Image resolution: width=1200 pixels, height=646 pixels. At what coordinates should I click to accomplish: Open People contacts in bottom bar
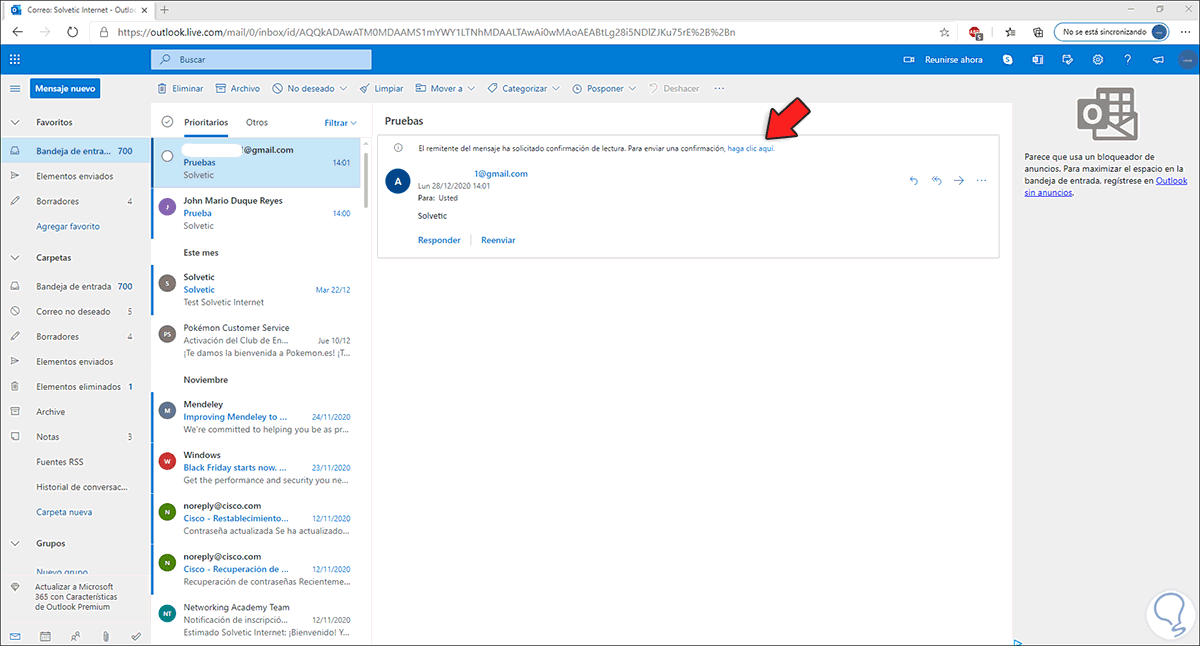75,636
